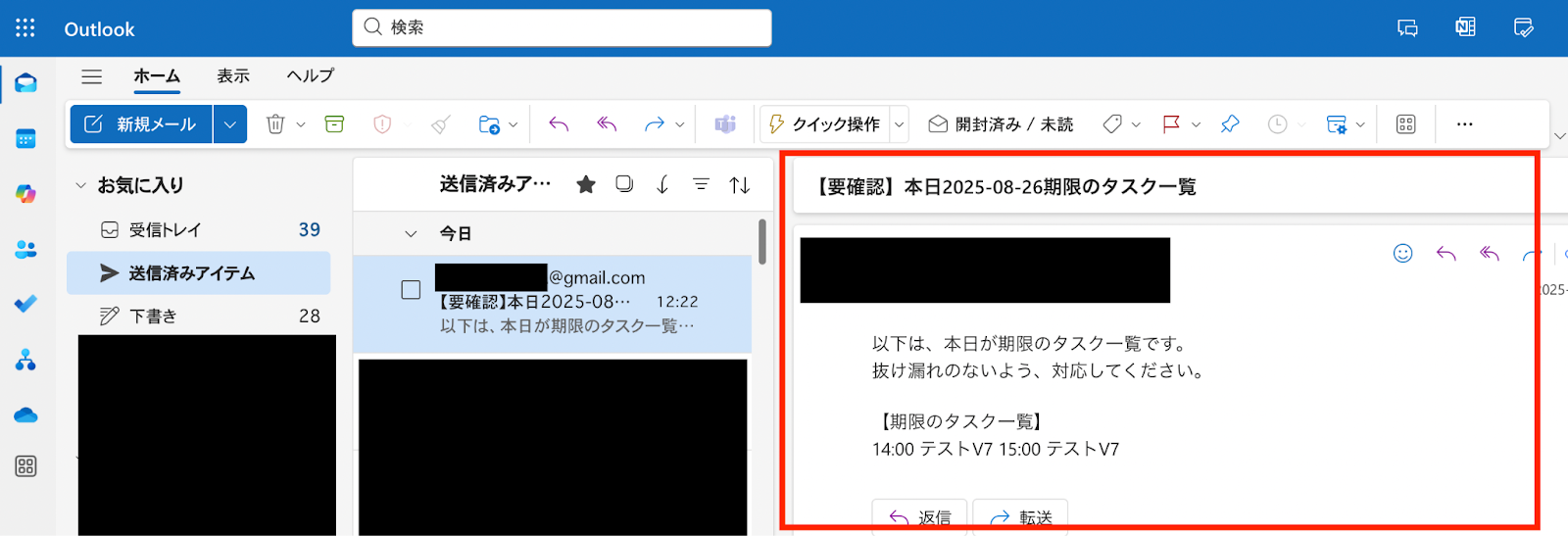Collapse the 今日 group chevron

tap(411, 233)
